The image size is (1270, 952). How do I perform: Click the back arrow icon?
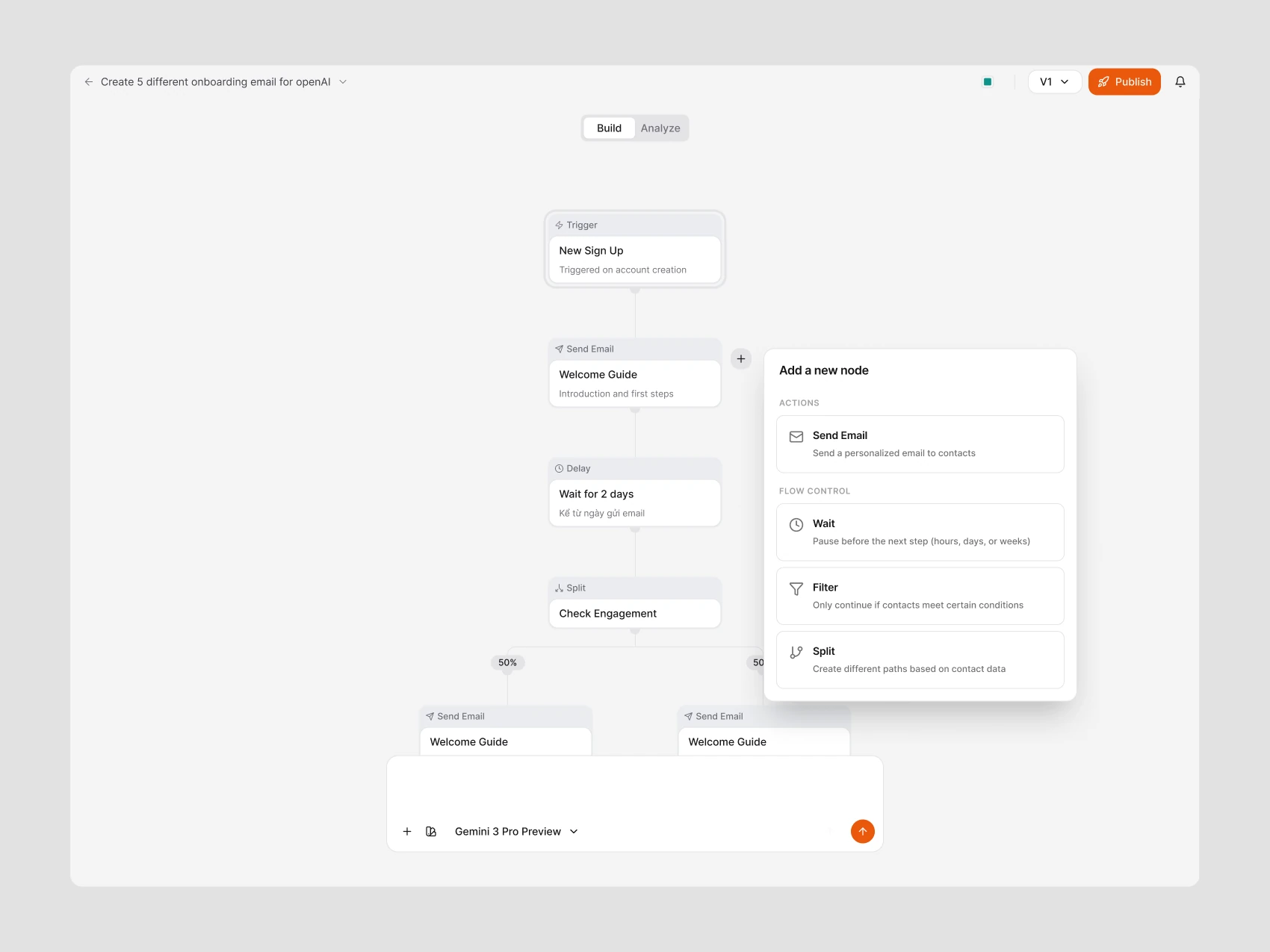[89, 82]
